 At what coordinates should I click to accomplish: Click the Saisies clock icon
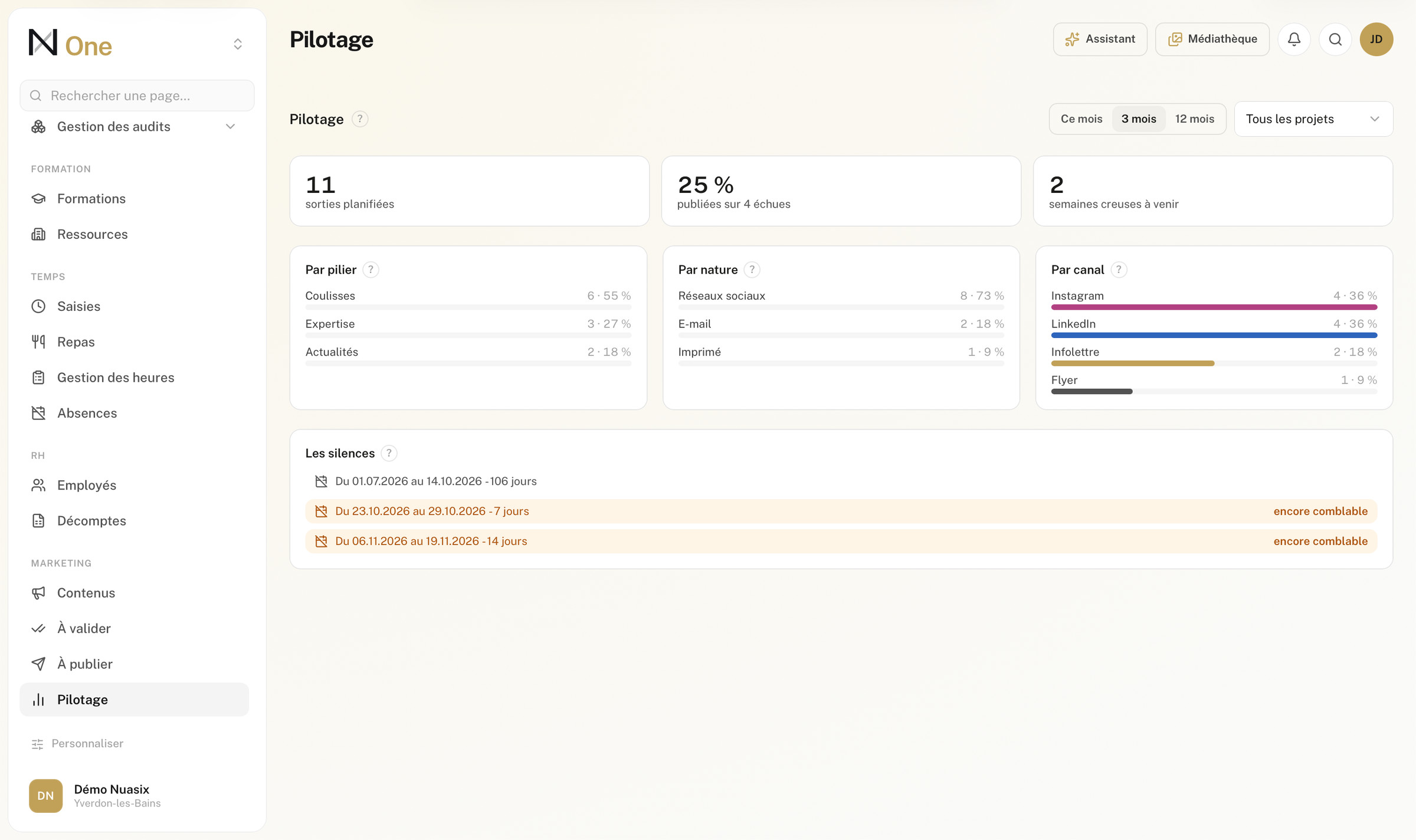pos(38,306)
